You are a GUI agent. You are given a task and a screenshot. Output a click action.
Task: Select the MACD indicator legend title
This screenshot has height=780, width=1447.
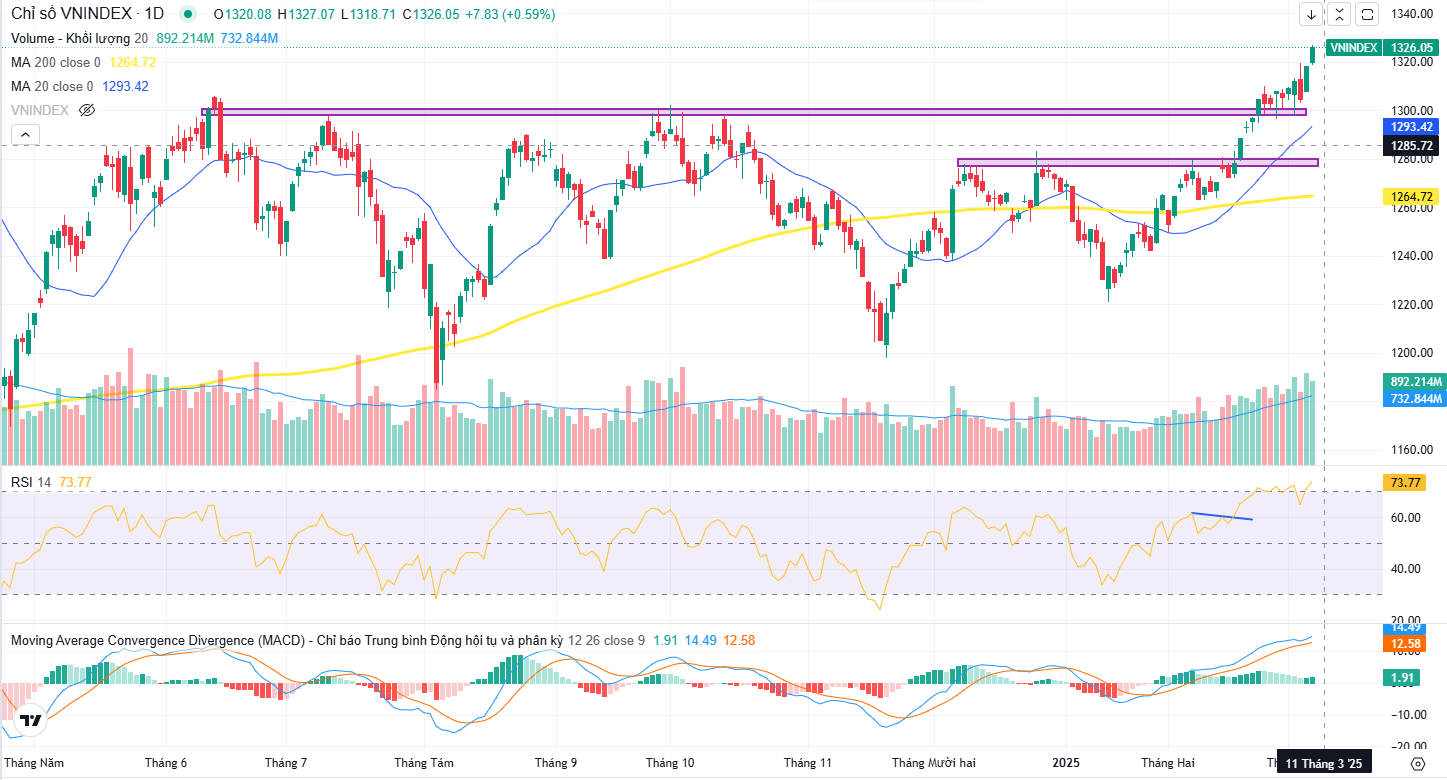[287, 640]
